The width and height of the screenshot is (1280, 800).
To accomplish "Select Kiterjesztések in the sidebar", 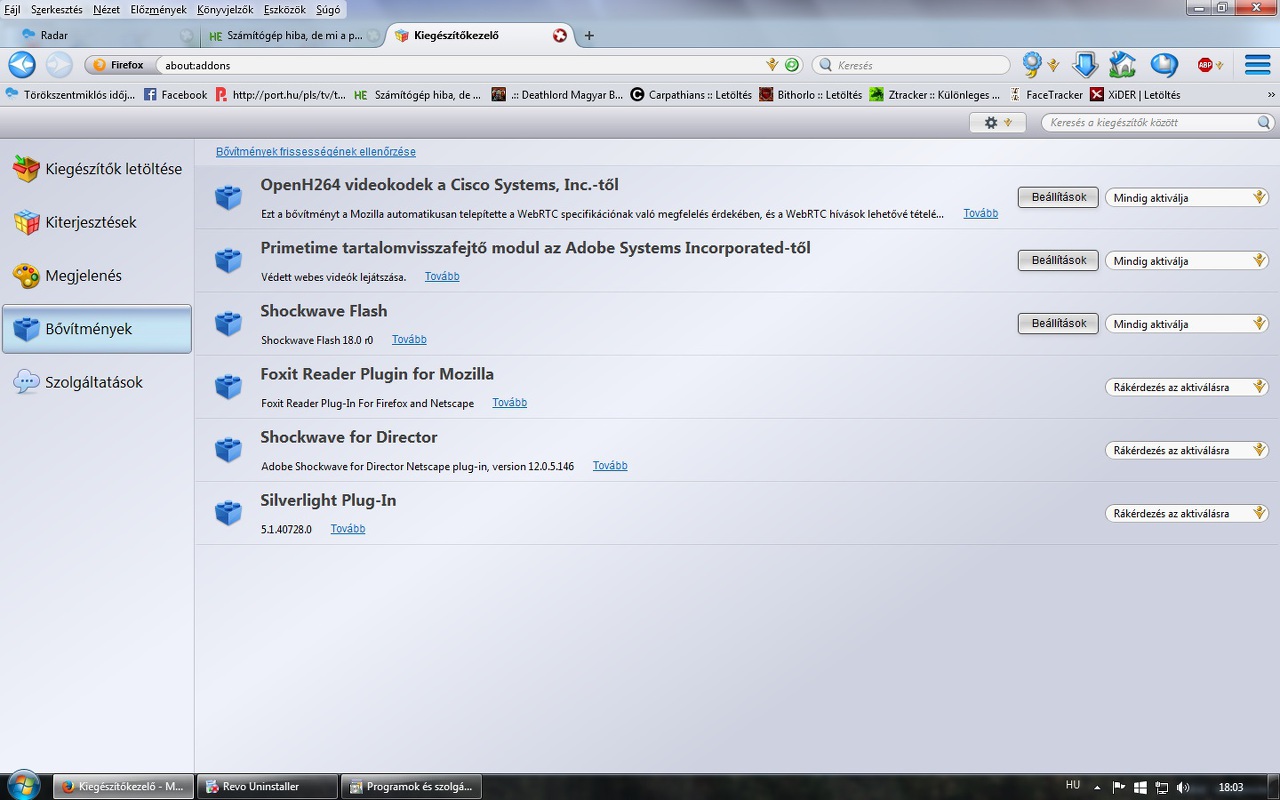I will pos(97,222).
